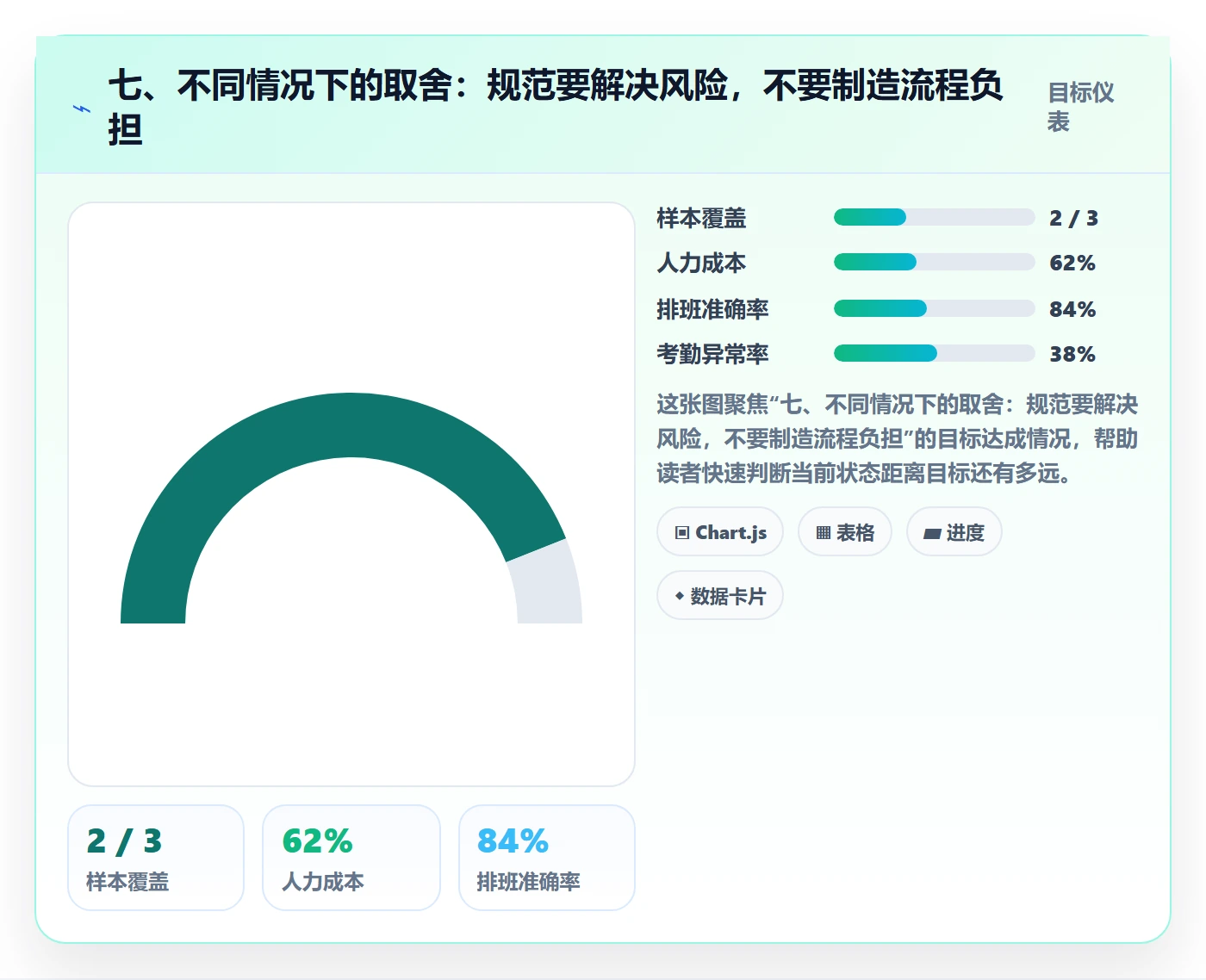Click the lightning bolt icon beside the title
The image size is (1206, 980).
pos(82,109)
